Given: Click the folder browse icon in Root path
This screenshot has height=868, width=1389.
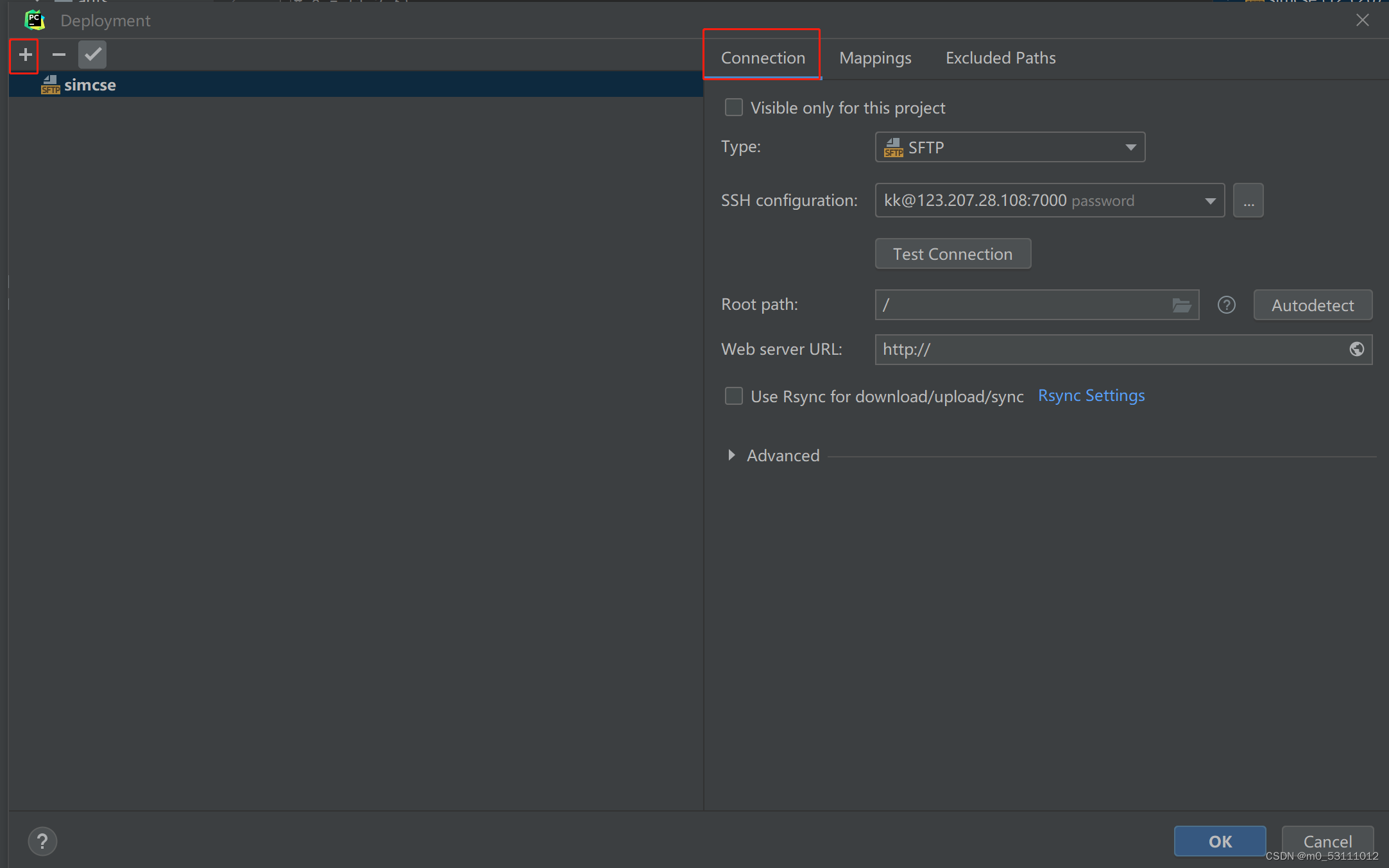Looking at the screenshot, I should point(1181,305).
